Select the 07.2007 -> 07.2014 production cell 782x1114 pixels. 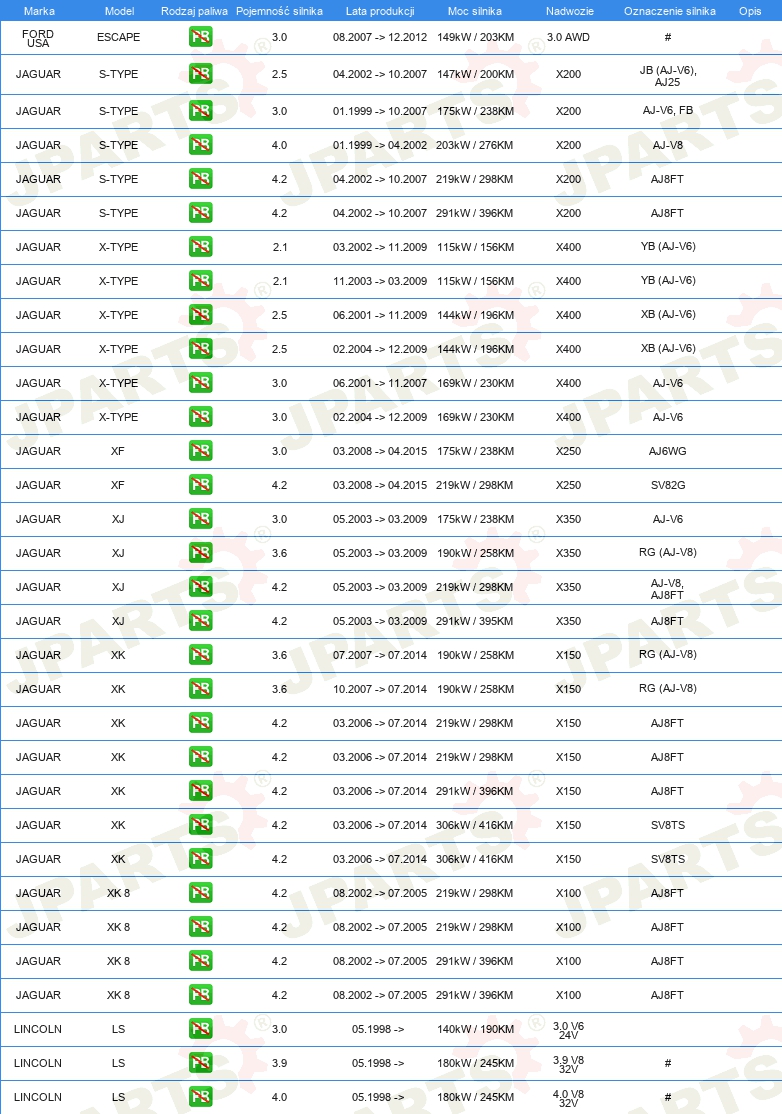click(x=380, y=655)
